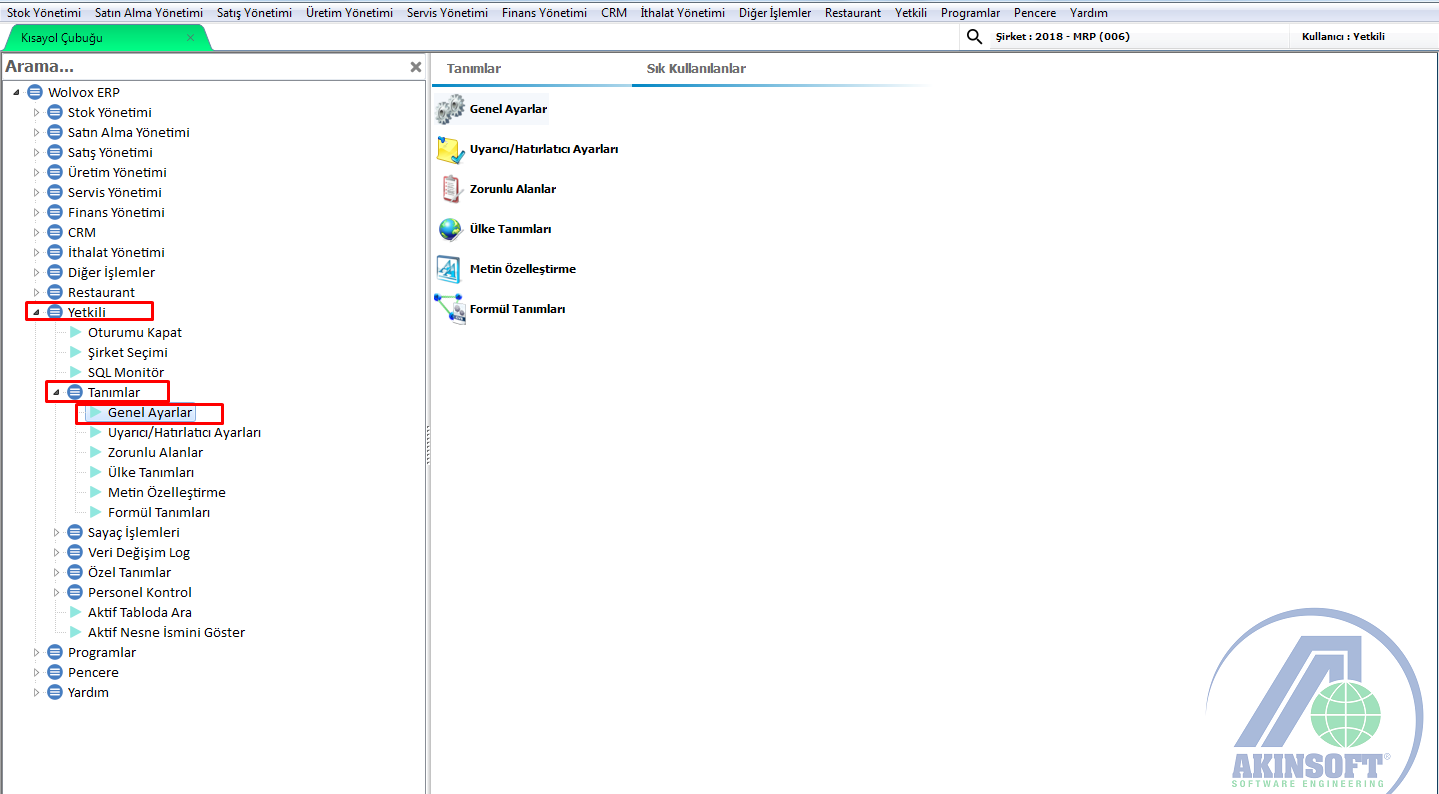Click the arrow icon beside Oturumu Kapat
Viewport: 1439px width, 794px height.
(76, 332)
